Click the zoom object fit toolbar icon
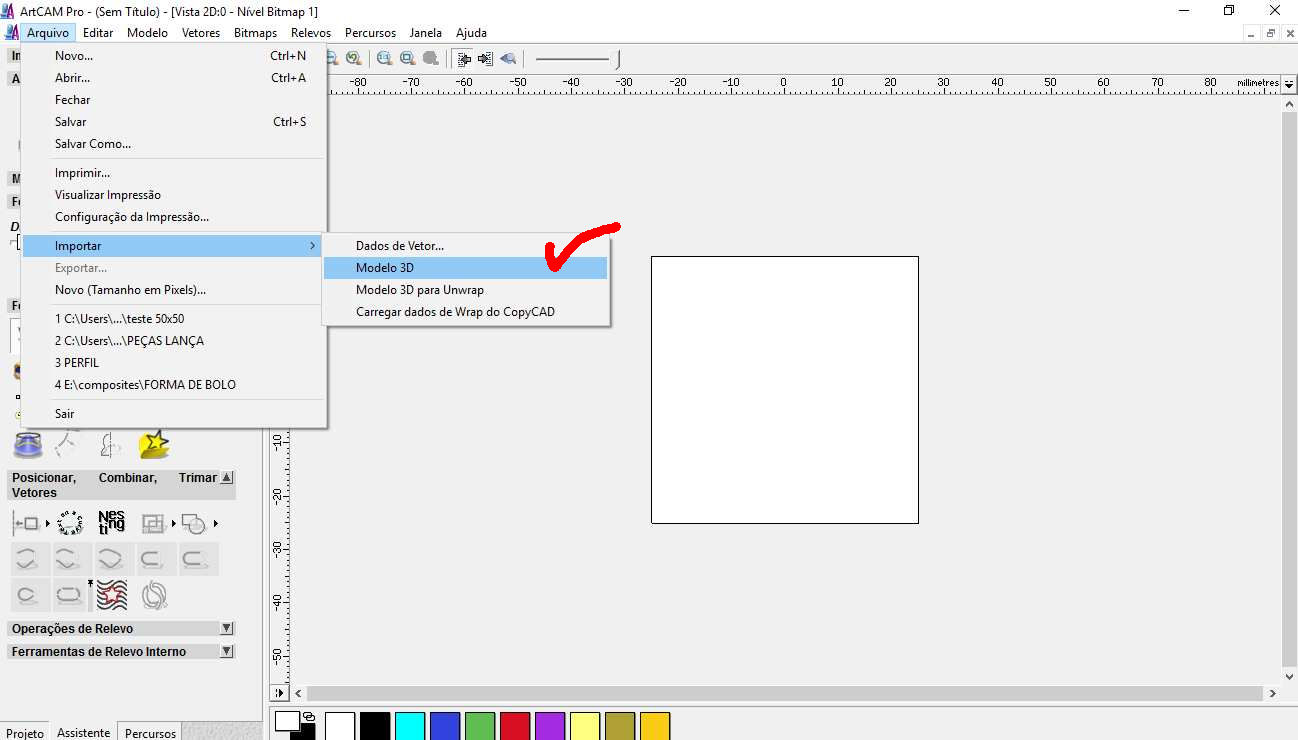Image resolution: width=1298 pixels, height=740 pixels. pos(408,59)
